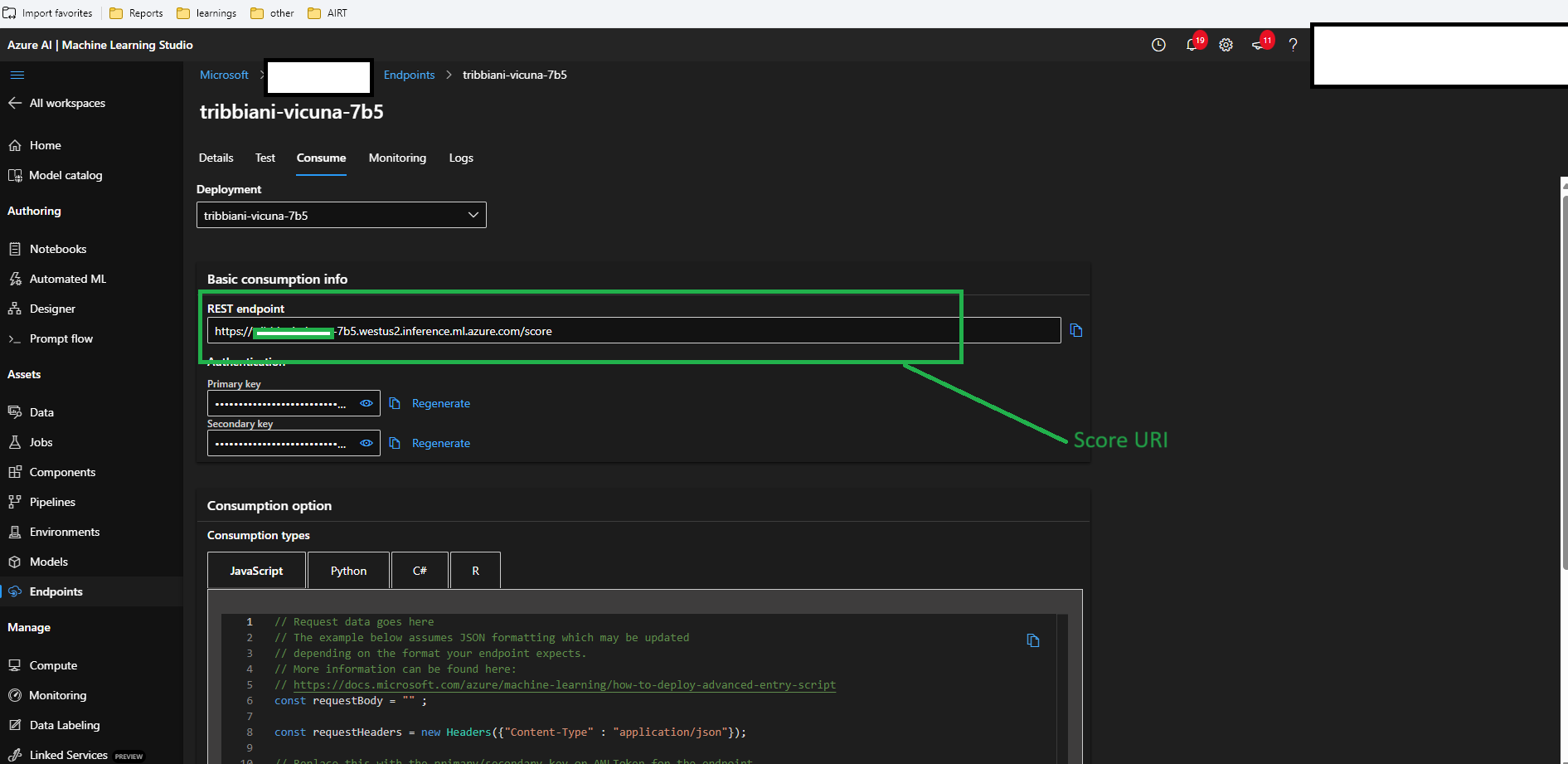Copy the secondary key value
The height and width of the screenshot is (764, 1568).
point(395,443)
